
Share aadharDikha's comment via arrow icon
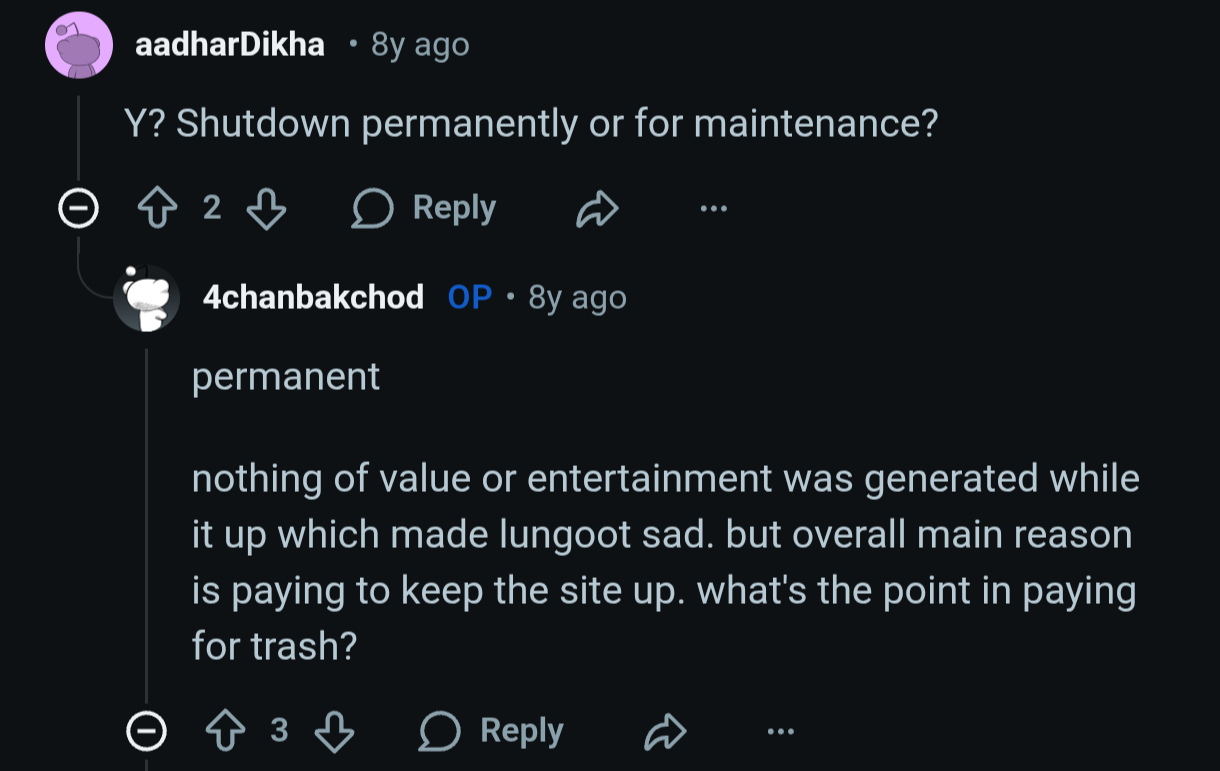598,209
